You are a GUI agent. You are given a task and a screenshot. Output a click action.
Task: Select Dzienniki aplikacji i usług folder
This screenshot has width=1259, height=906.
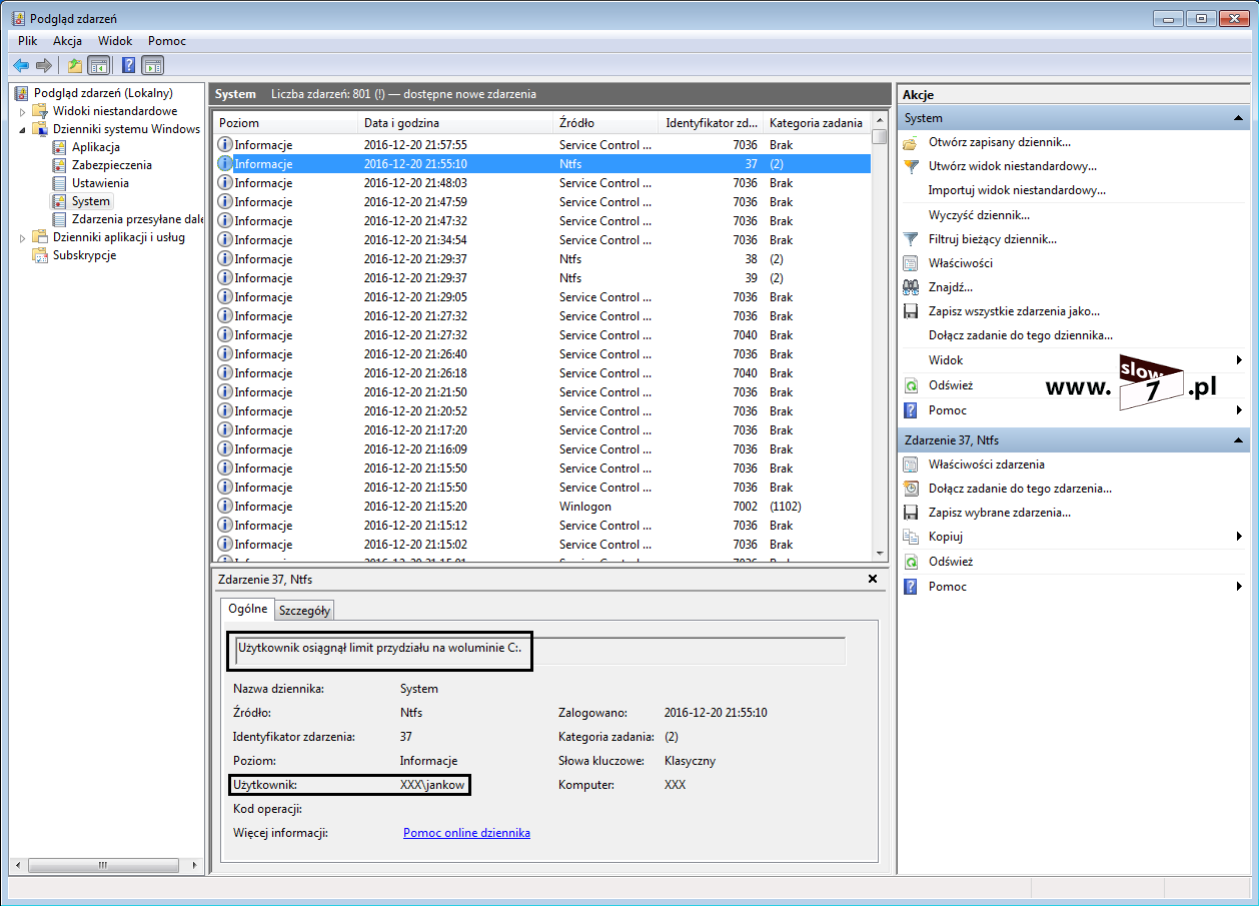click(x=119, y=237)
